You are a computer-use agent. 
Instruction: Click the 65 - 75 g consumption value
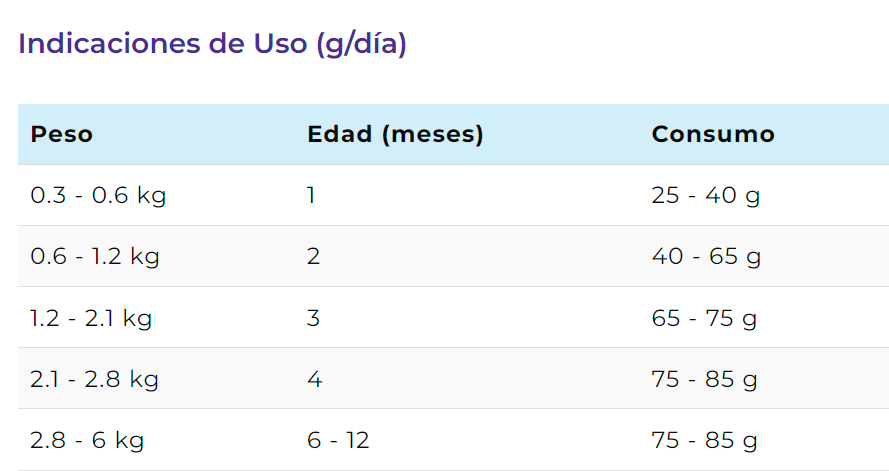click(704, 317)
